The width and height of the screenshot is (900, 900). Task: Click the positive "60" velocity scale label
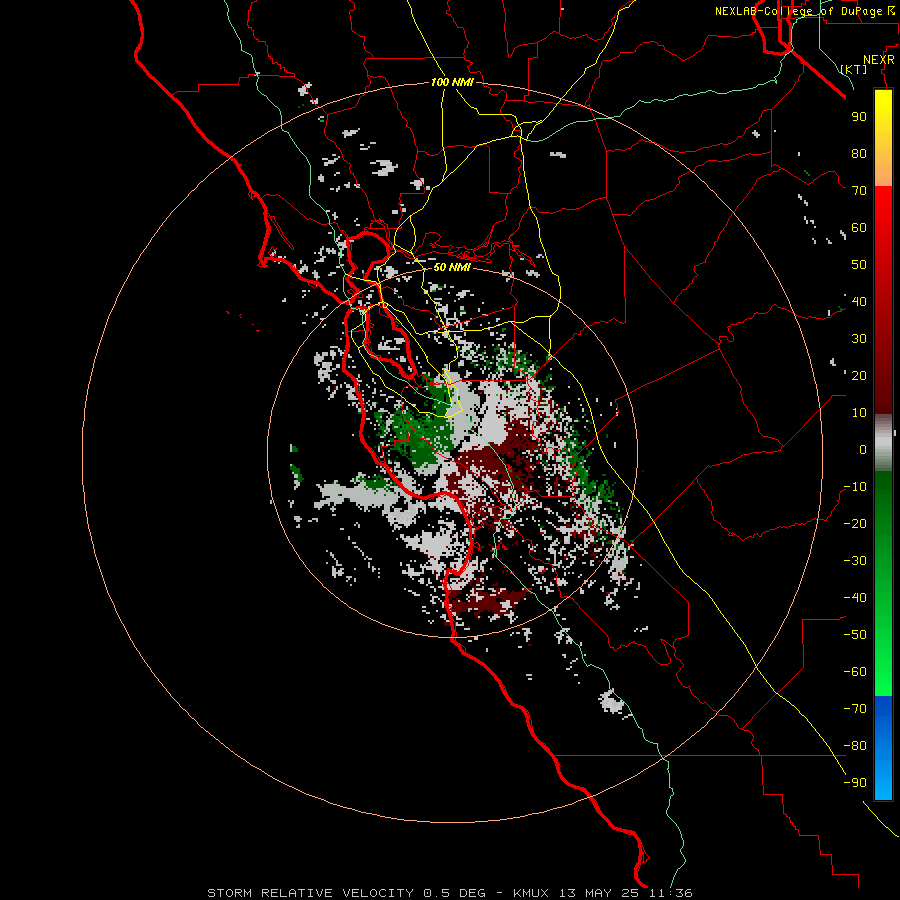click(859, 227)
